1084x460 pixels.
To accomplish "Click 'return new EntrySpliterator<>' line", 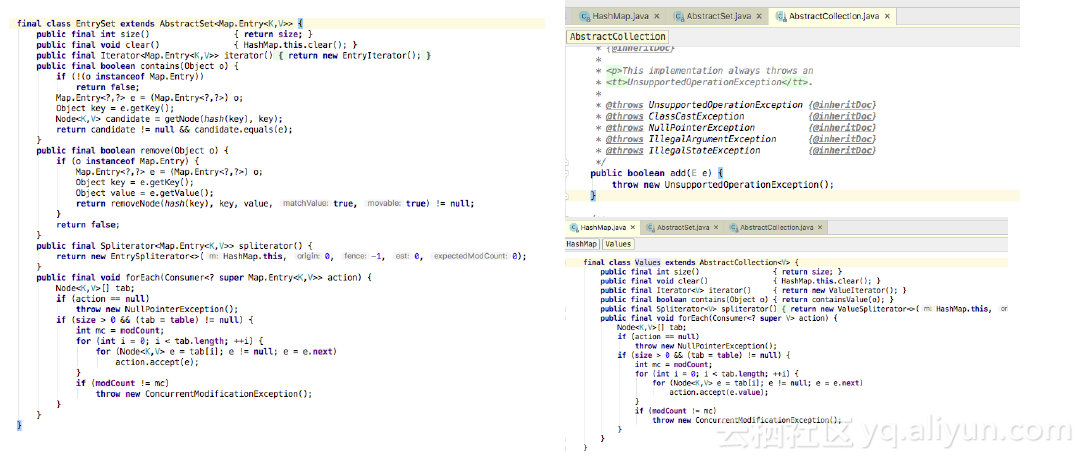I will [292, 256].
